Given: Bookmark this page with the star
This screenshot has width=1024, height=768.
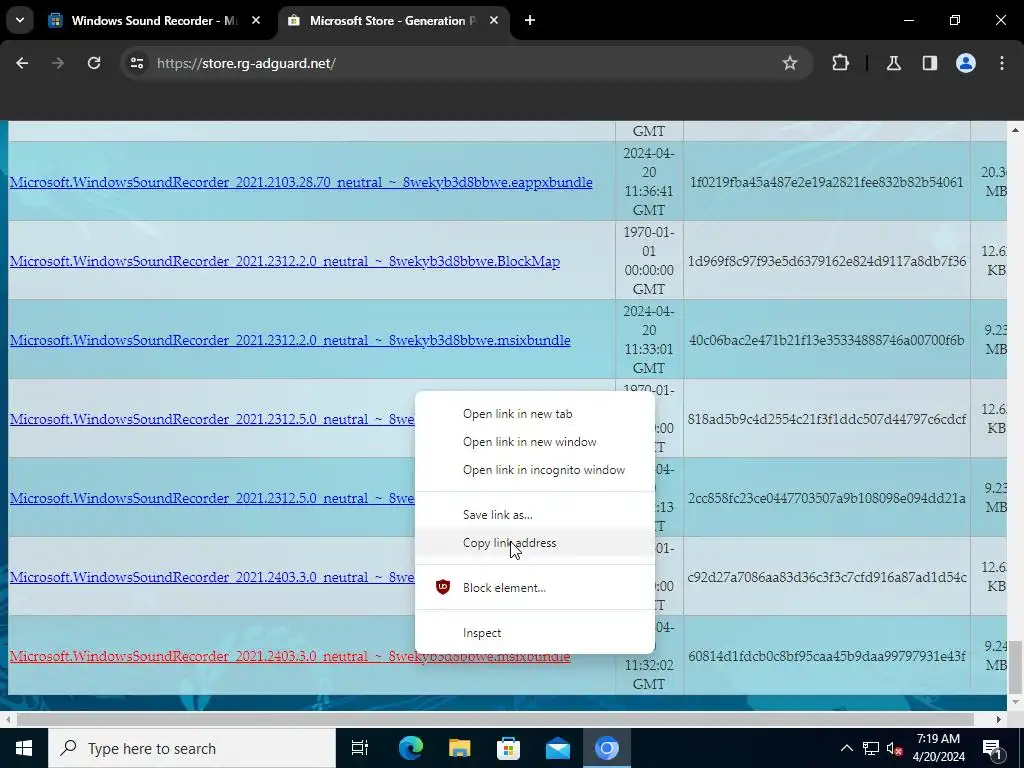Looking at the screenshot, I should (x=790, y=63).
